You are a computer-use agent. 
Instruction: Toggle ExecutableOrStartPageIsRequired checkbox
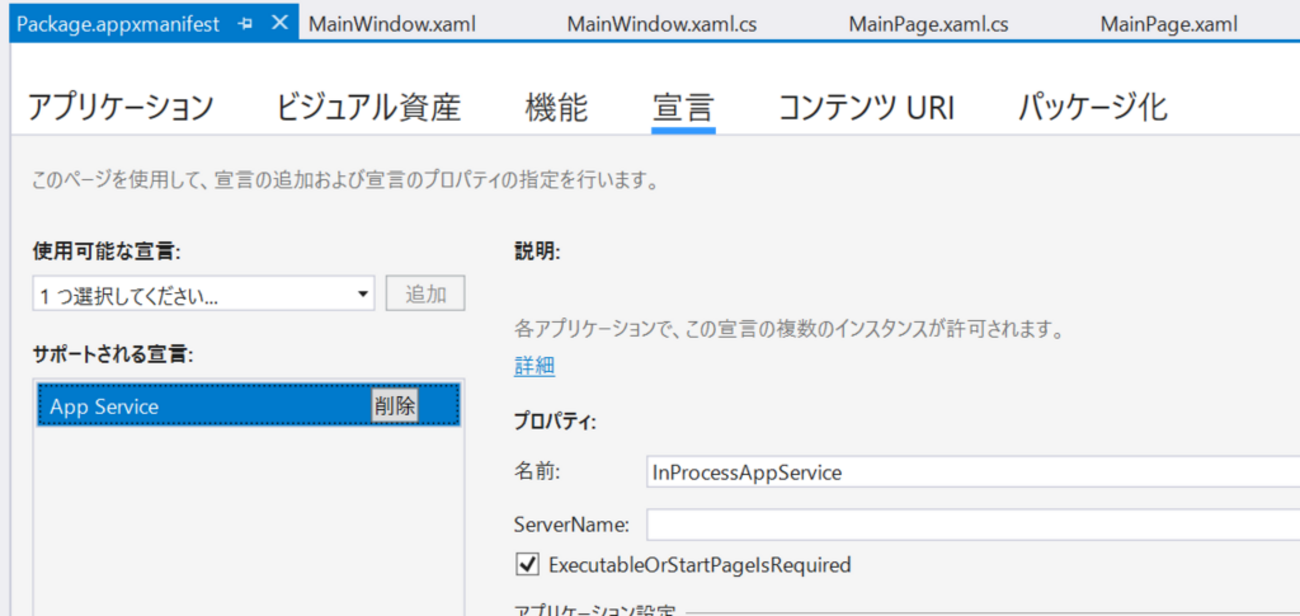click(527, 565)
